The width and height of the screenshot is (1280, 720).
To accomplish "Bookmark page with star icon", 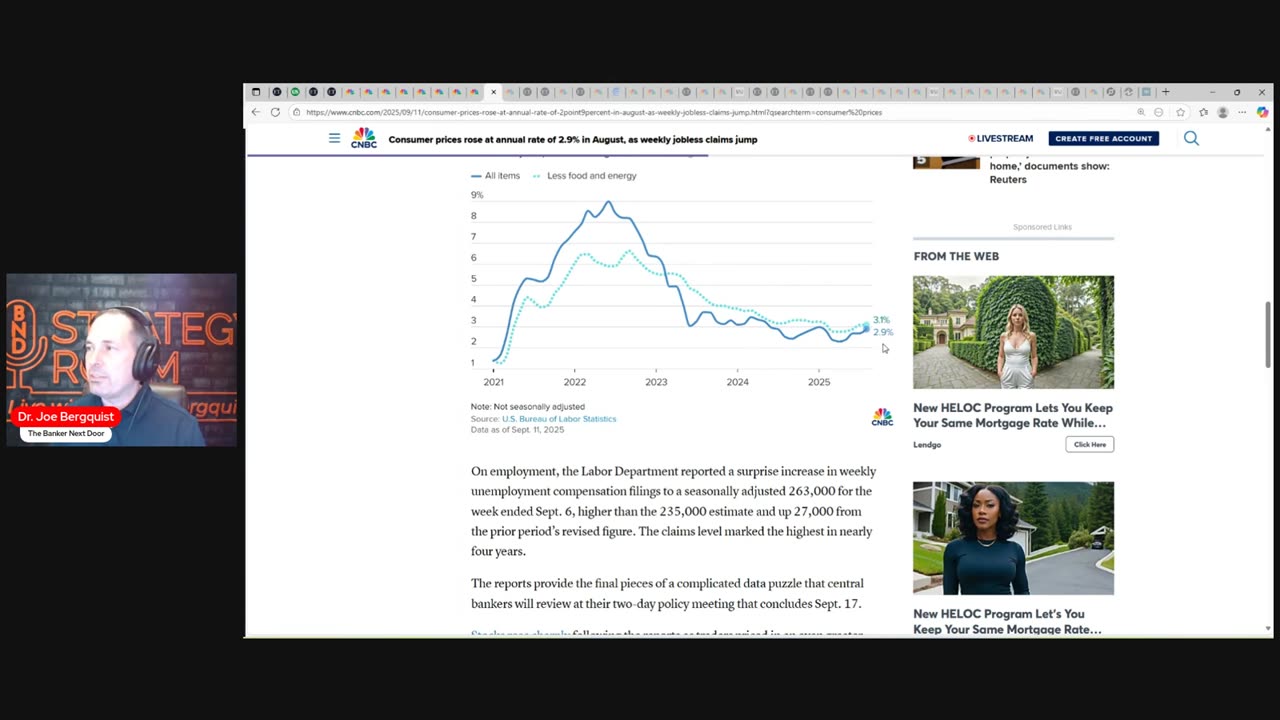I will click(x=1181, y=112).
